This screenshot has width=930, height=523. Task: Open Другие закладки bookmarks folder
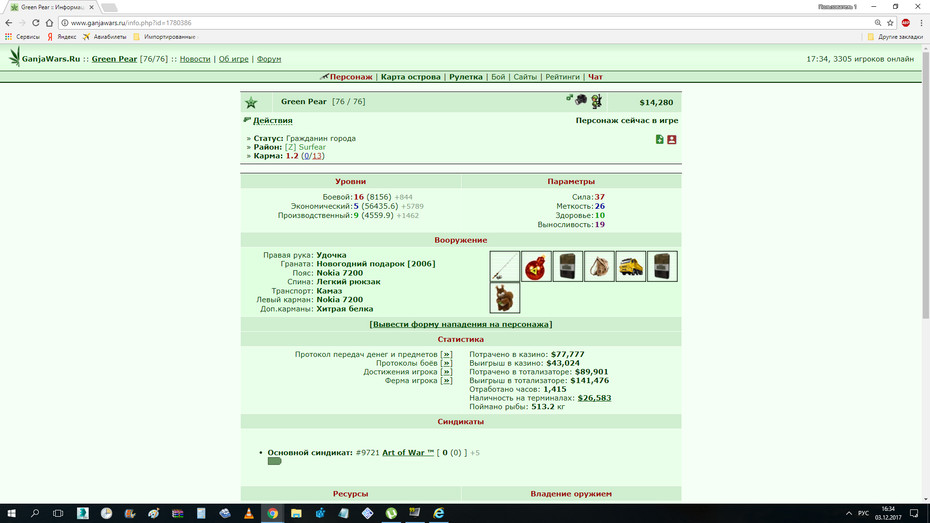coord(895,37)
